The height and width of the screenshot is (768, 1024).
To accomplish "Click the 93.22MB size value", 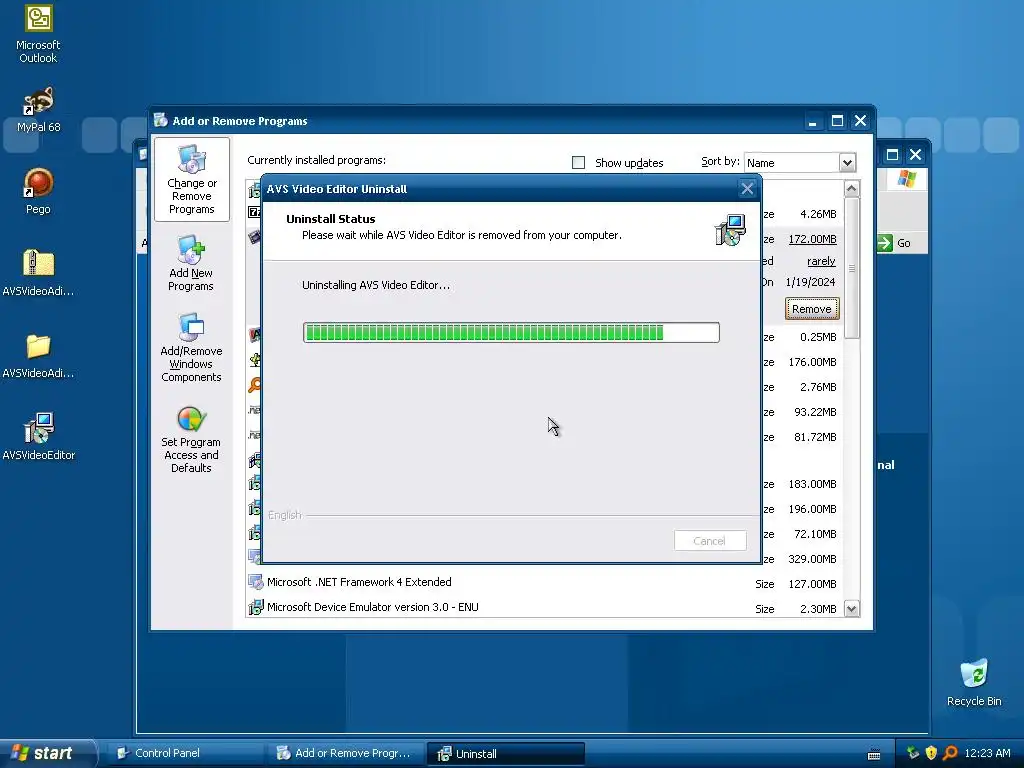I will (815, 412).
